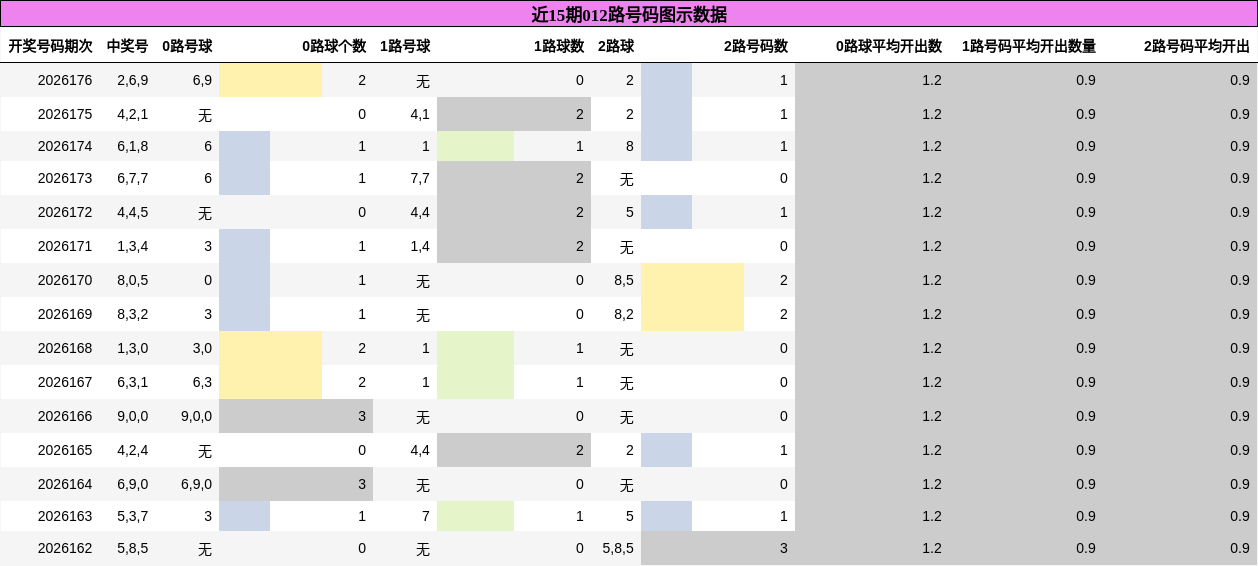Click 0路号球 value 6,9,0
The width and height of the screenshot is (1258, 566).
pos(196,484)
